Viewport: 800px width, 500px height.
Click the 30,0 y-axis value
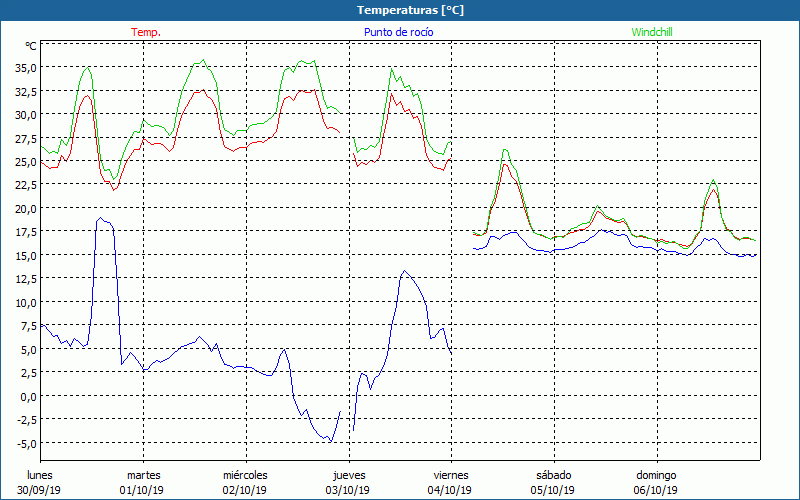click(27, 114)
